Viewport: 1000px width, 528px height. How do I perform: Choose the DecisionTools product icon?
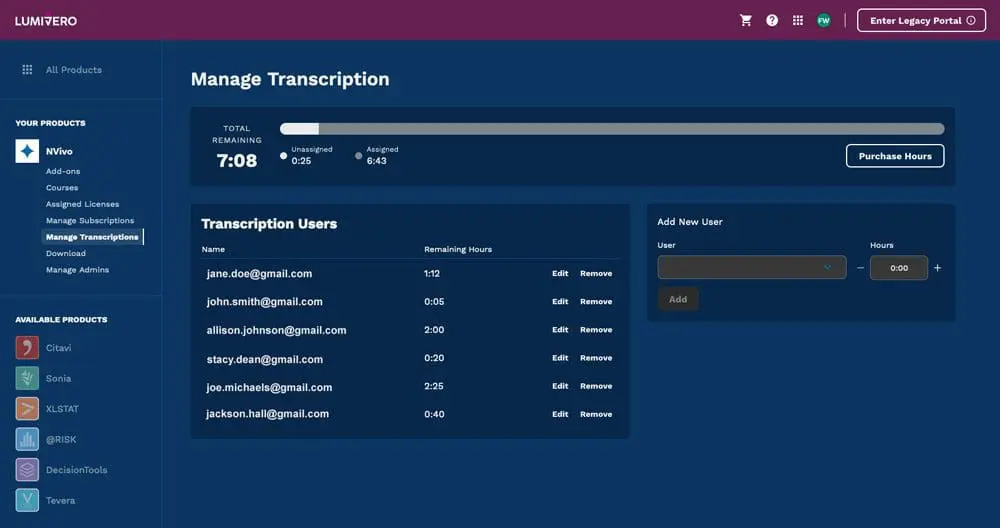click(28, 470)
